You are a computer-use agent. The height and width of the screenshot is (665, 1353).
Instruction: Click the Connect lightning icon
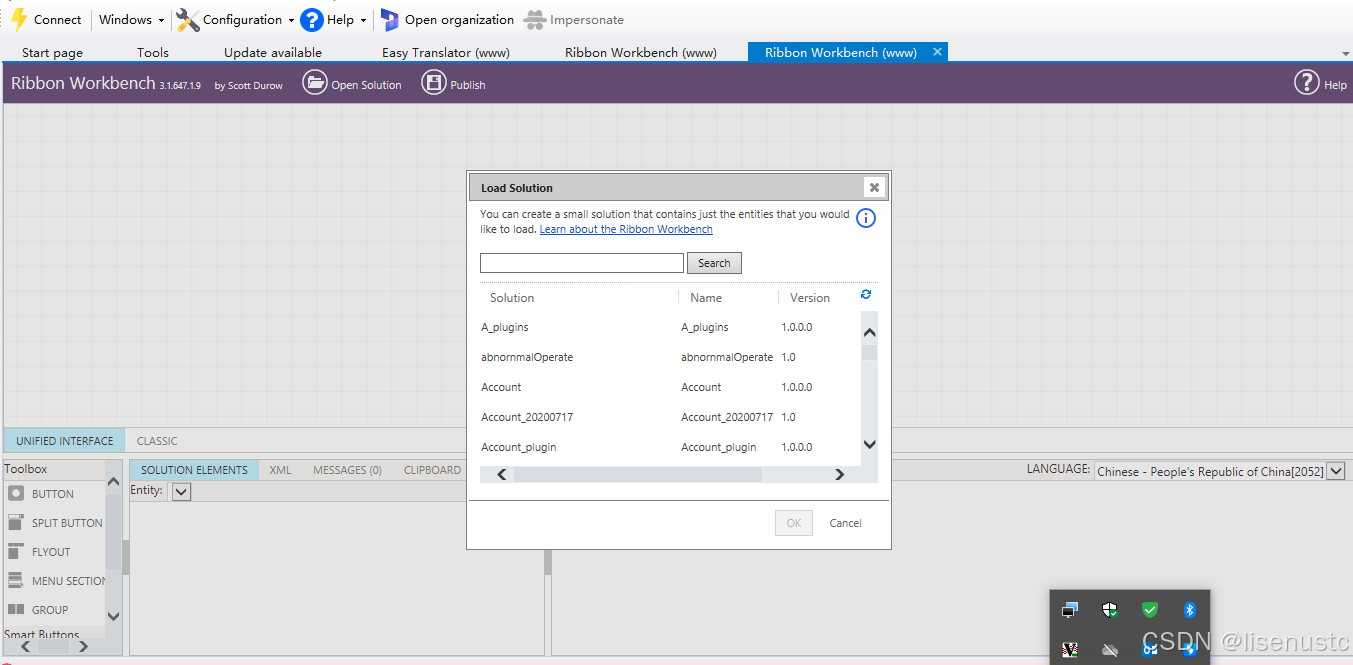point(19,20)
